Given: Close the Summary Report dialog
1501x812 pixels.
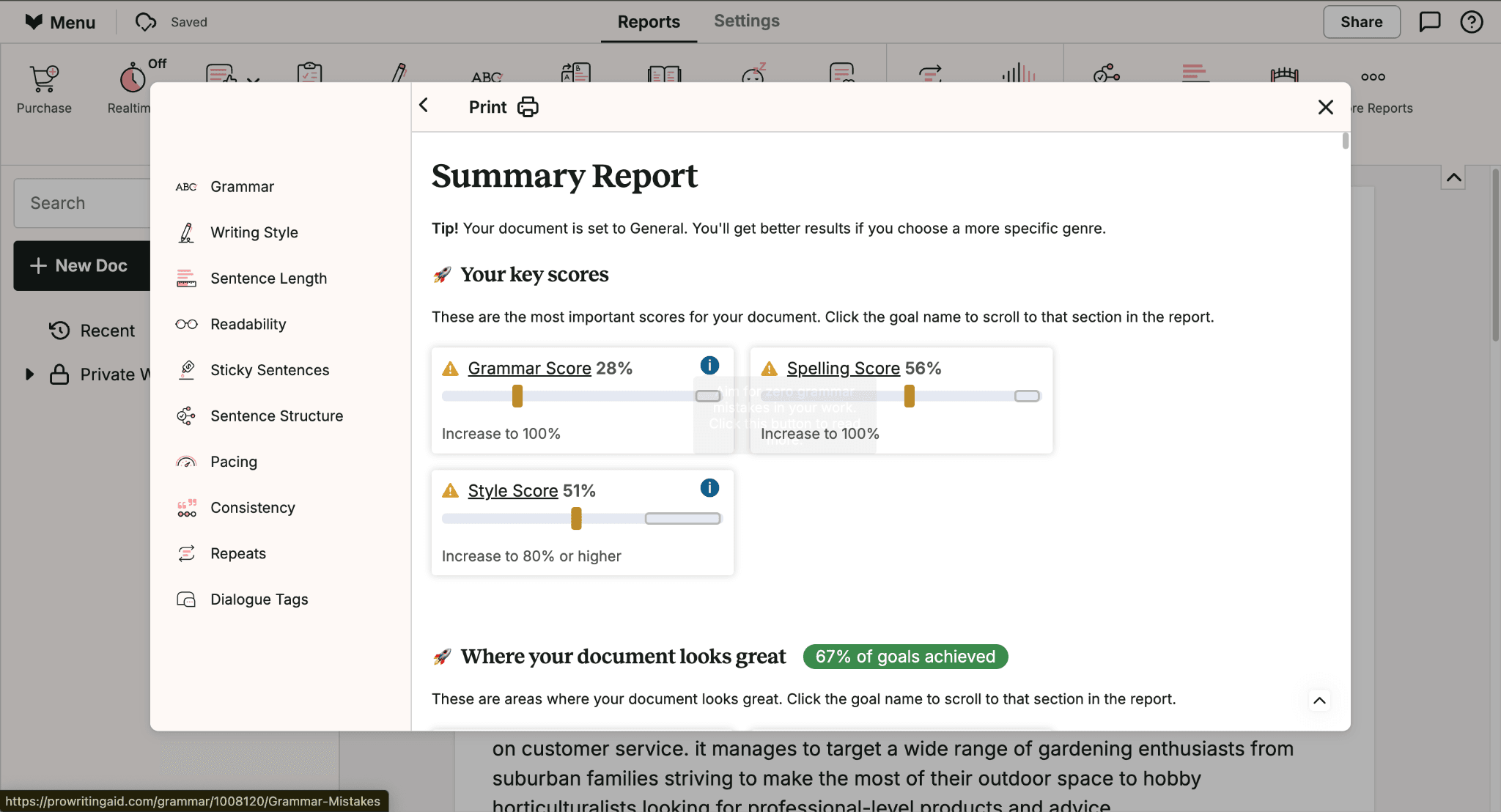Looking at the screenshot, I should (x=1325, y=107).
